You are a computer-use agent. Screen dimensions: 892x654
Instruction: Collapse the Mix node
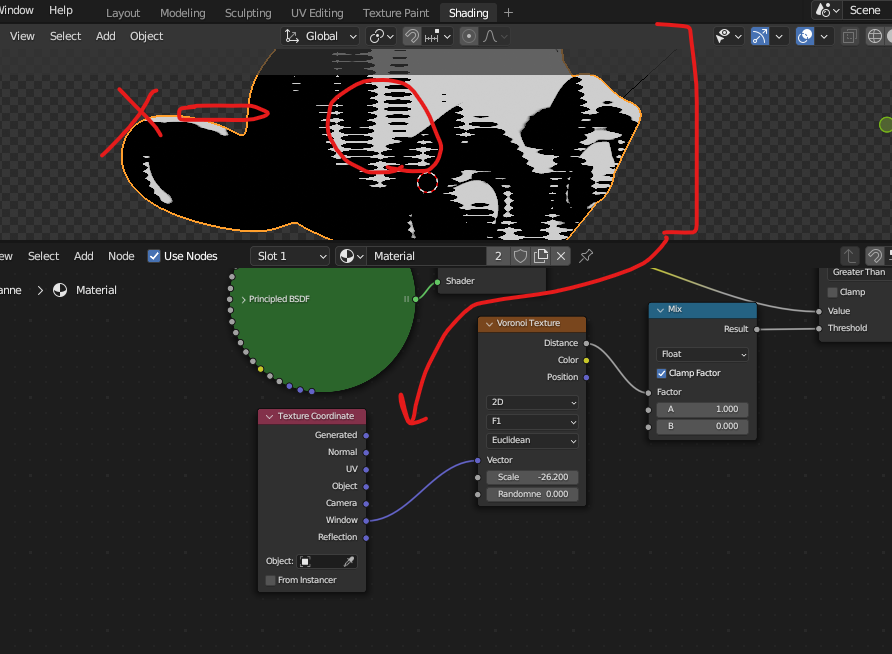pos(660,309)
